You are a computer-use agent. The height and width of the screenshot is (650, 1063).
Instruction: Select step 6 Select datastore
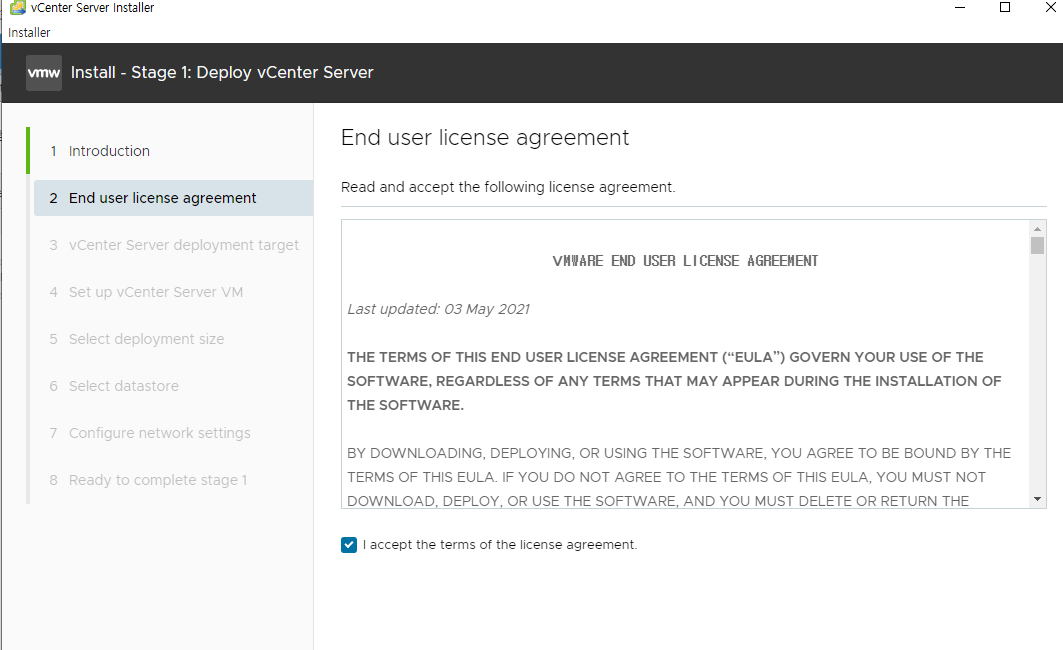(x=114, y=386)
